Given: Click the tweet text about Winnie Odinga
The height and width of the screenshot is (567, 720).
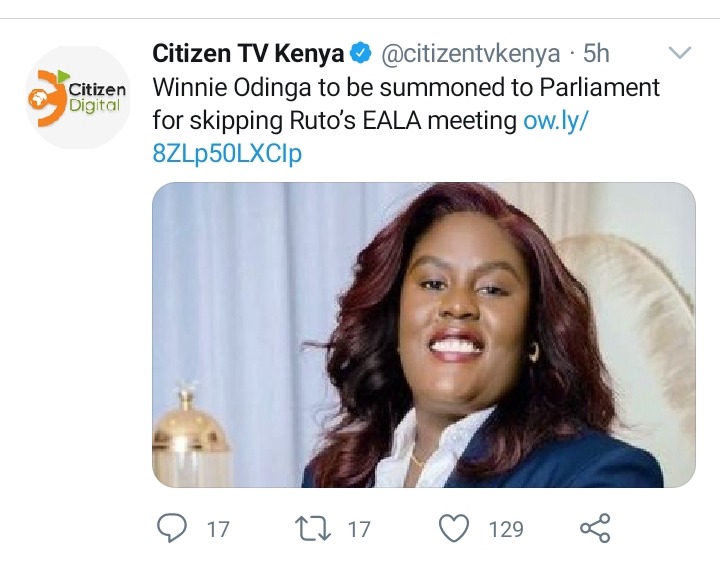Looking at the screenshot, I should coord(406,104).
